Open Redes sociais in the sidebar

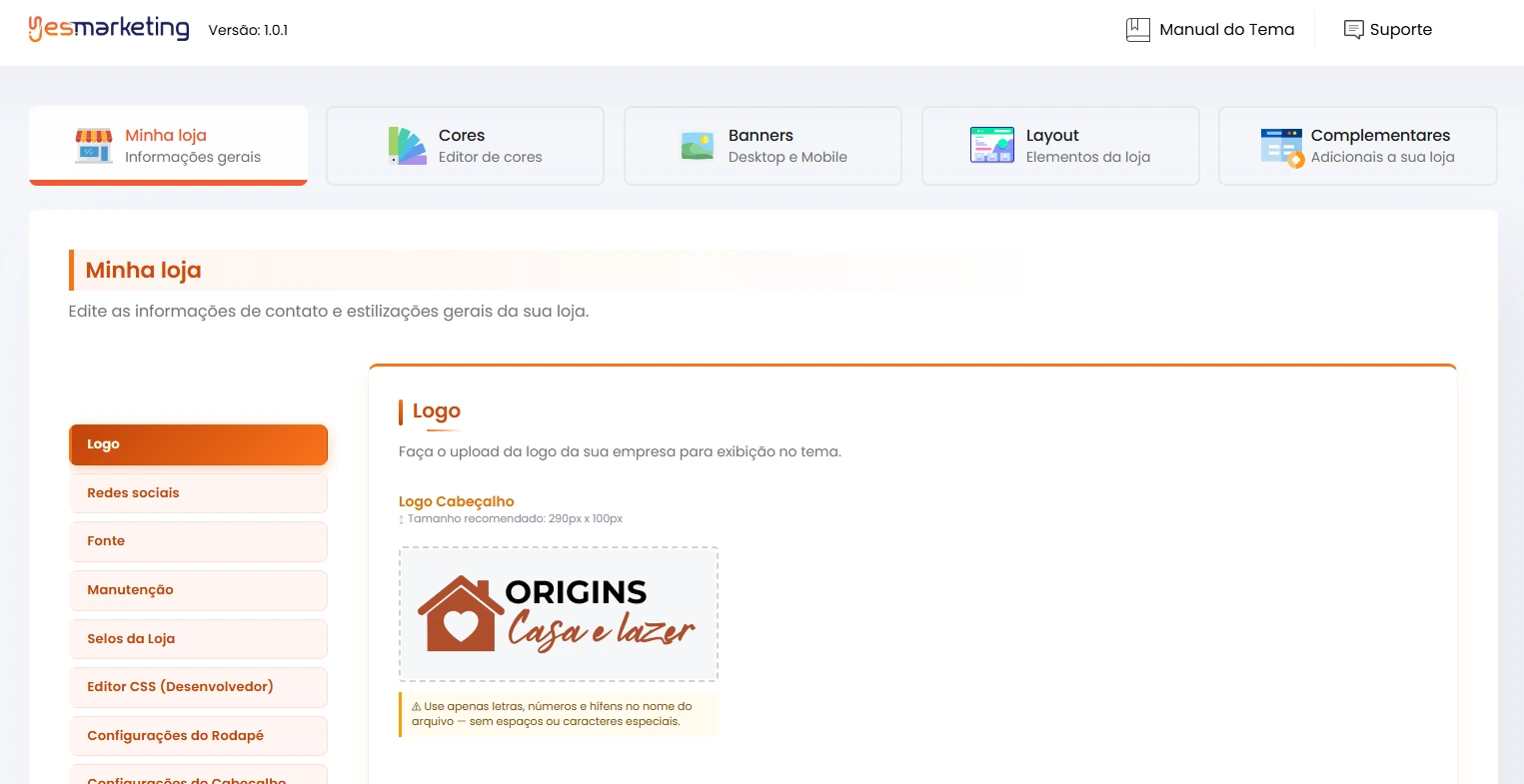pyautogui.click(x=199, y=493)
